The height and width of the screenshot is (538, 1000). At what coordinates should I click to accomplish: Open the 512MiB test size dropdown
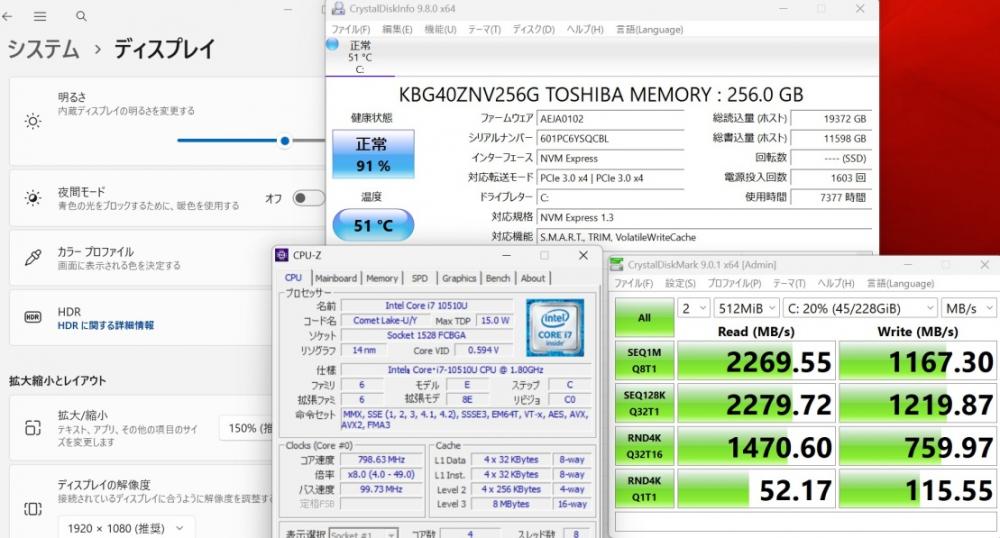tap(746, 309)
